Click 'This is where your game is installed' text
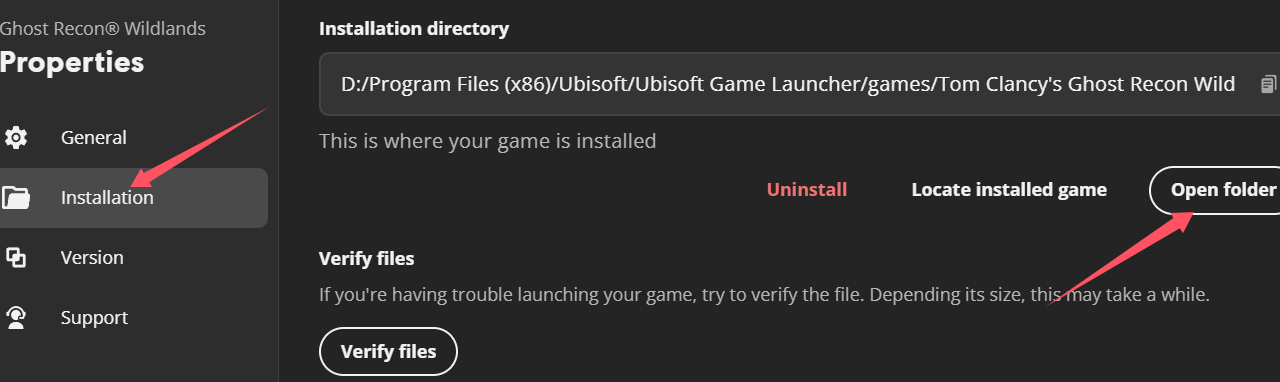 pos(487,141)
